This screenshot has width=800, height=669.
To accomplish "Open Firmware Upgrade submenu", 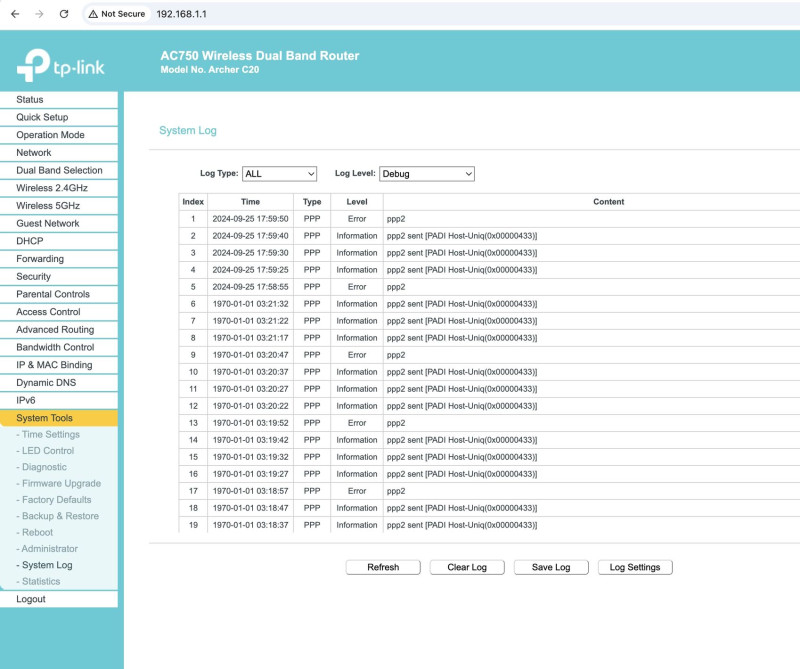I will (59, 483).
